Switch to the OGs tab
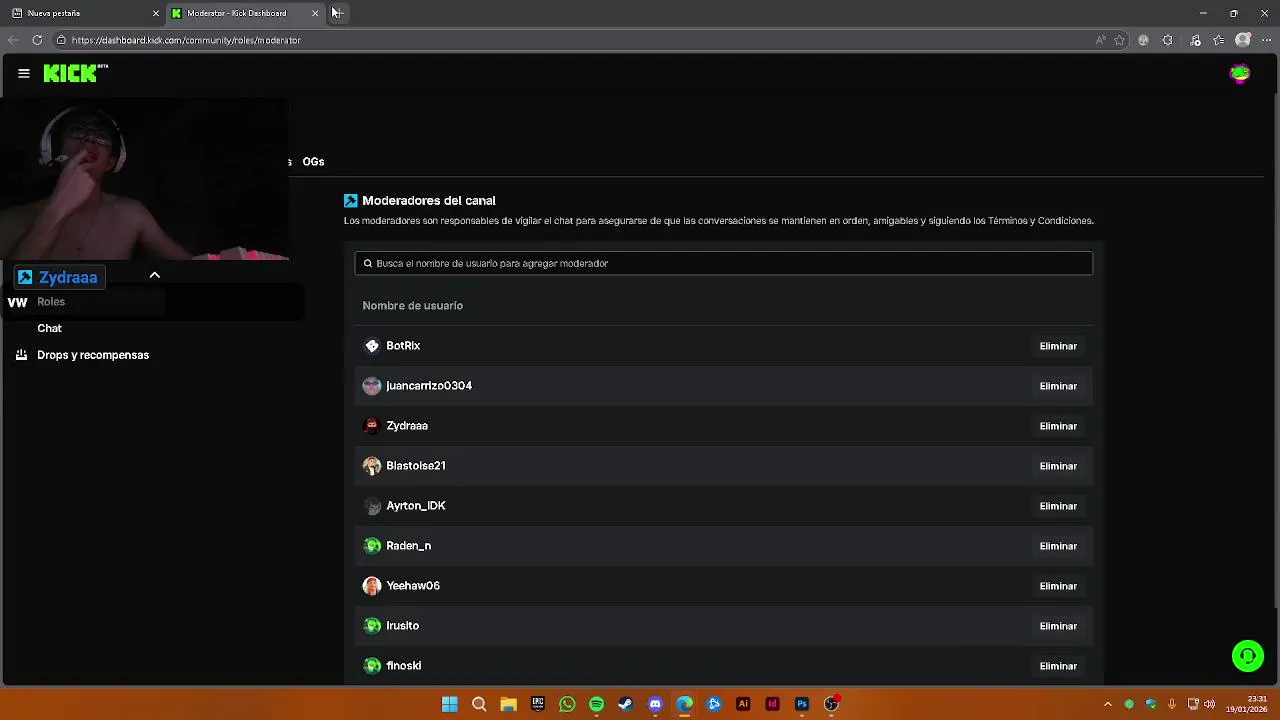 click(x=313, y=162)
